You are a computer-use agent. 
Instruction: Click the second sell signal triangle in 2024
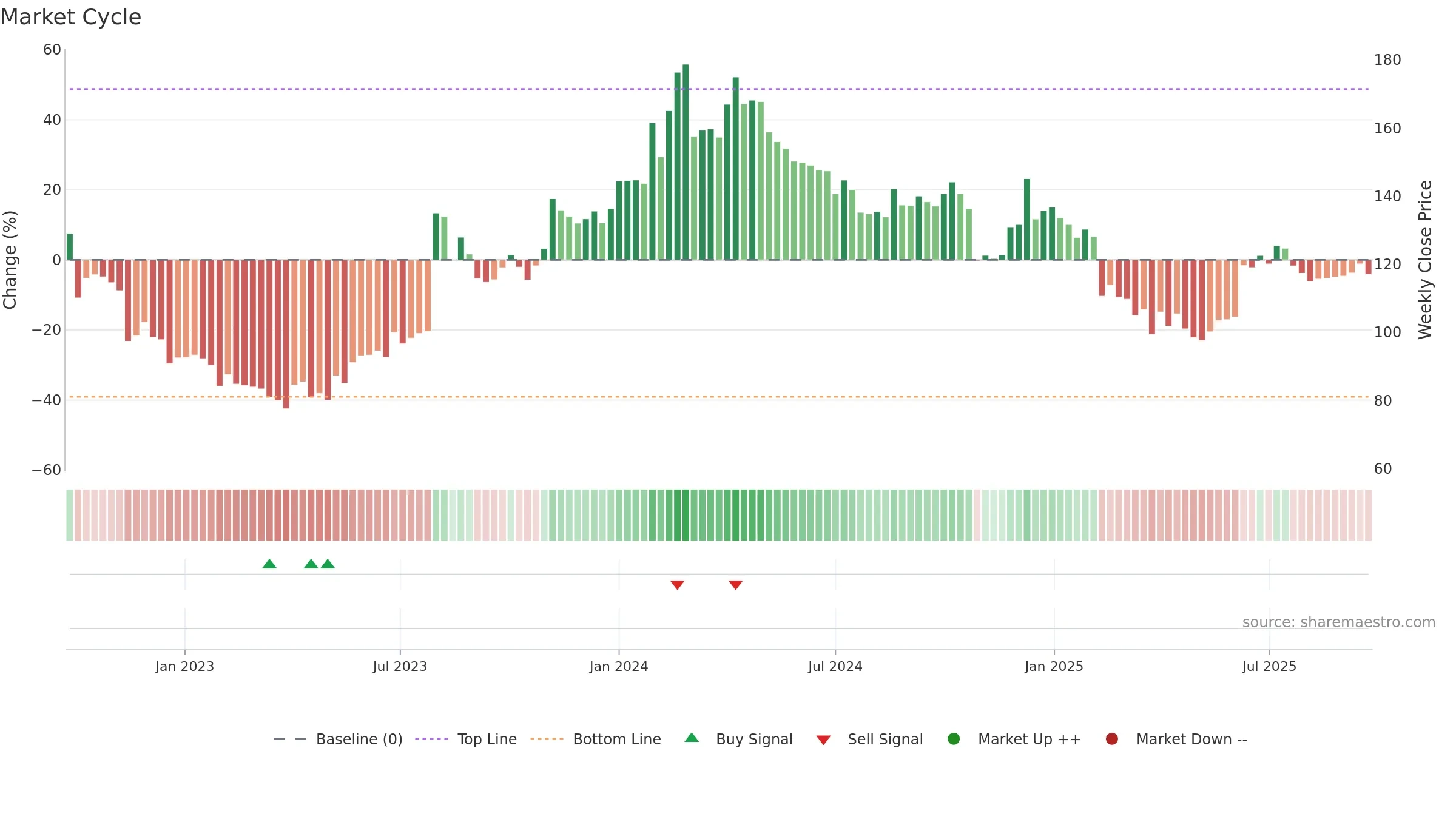(735, 585)
